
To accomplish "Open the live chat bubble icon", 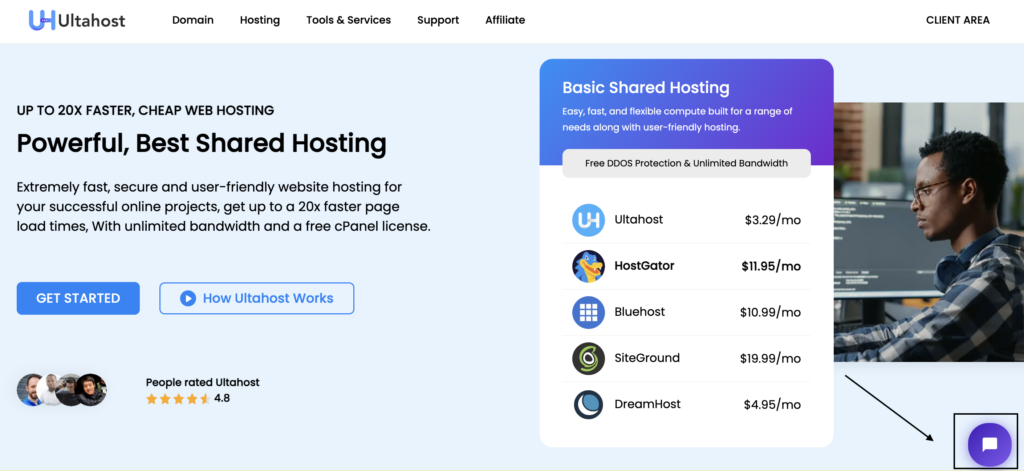I will 989,444.
